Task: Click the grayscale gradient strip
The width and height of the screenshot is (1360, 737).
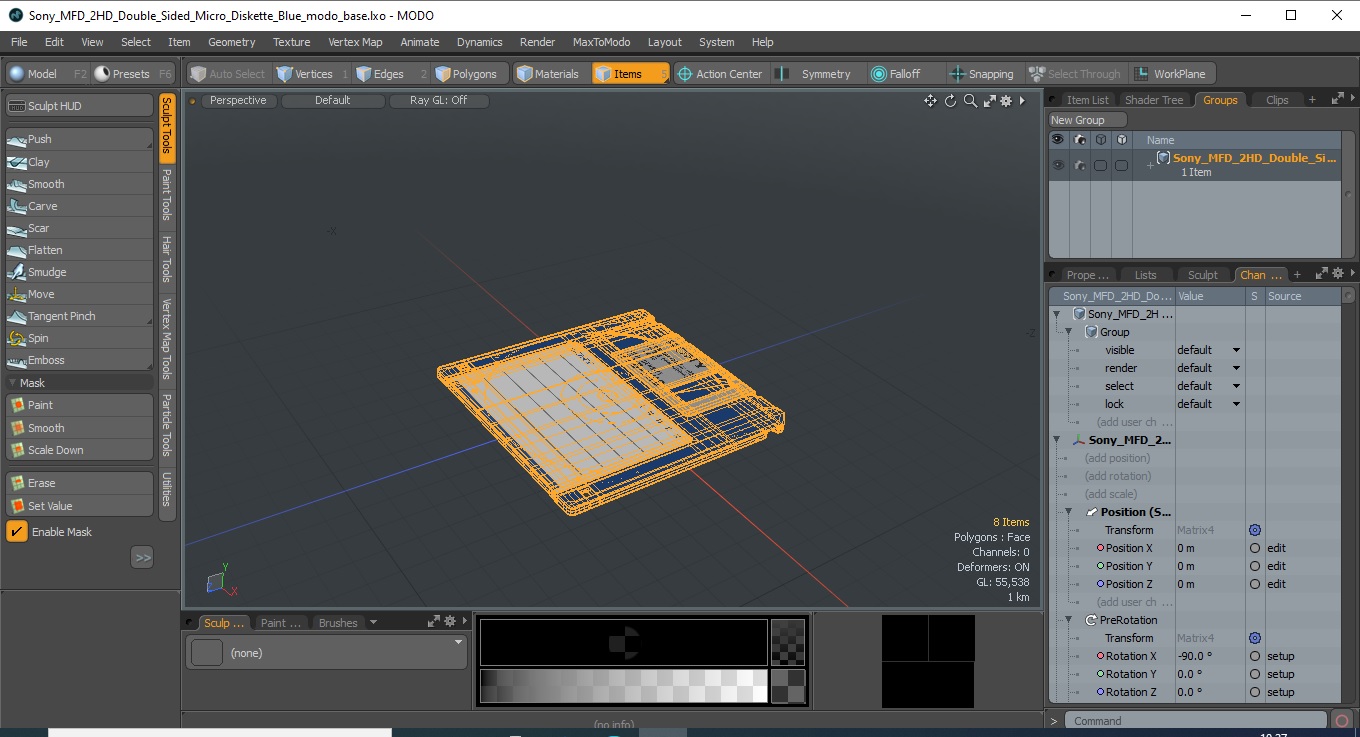Action: [x=624, y=686]
